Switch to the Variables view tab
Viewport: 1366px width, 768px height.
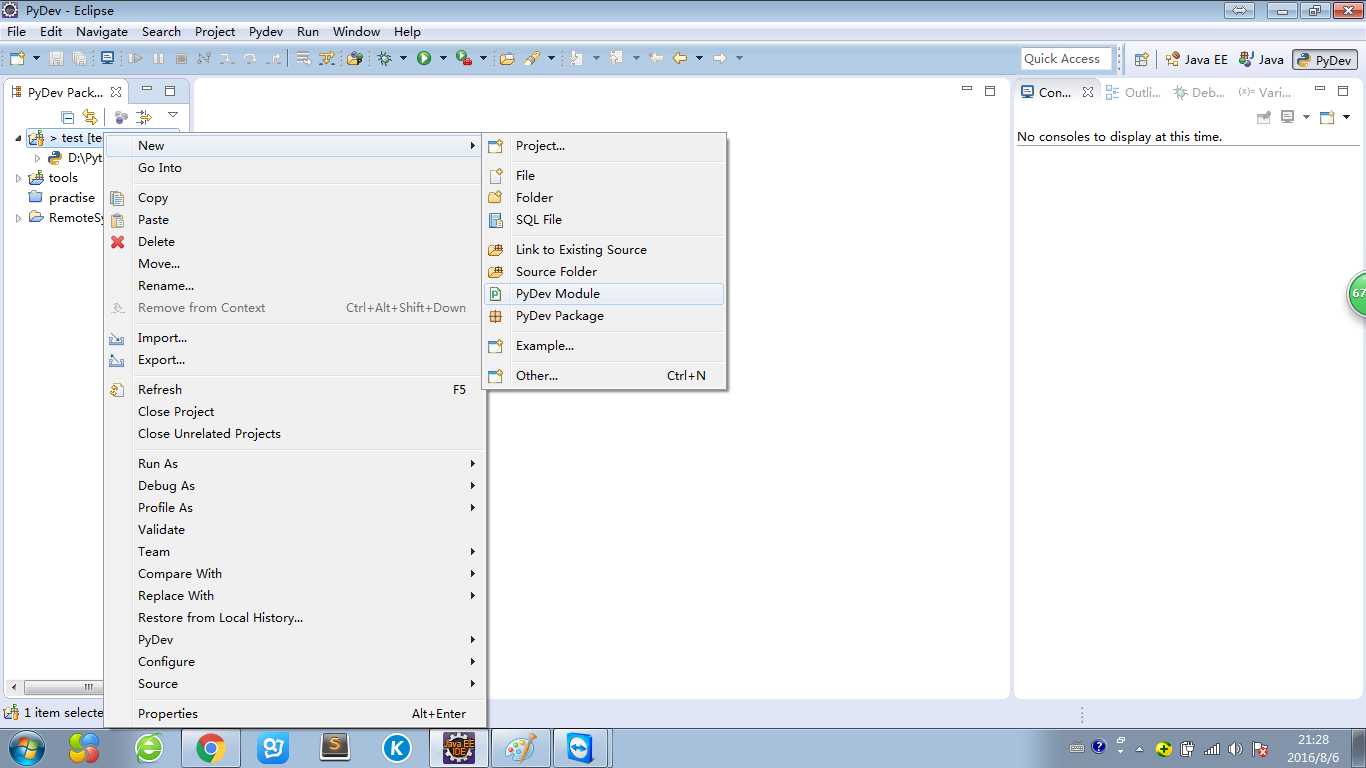click(1264, 92)
